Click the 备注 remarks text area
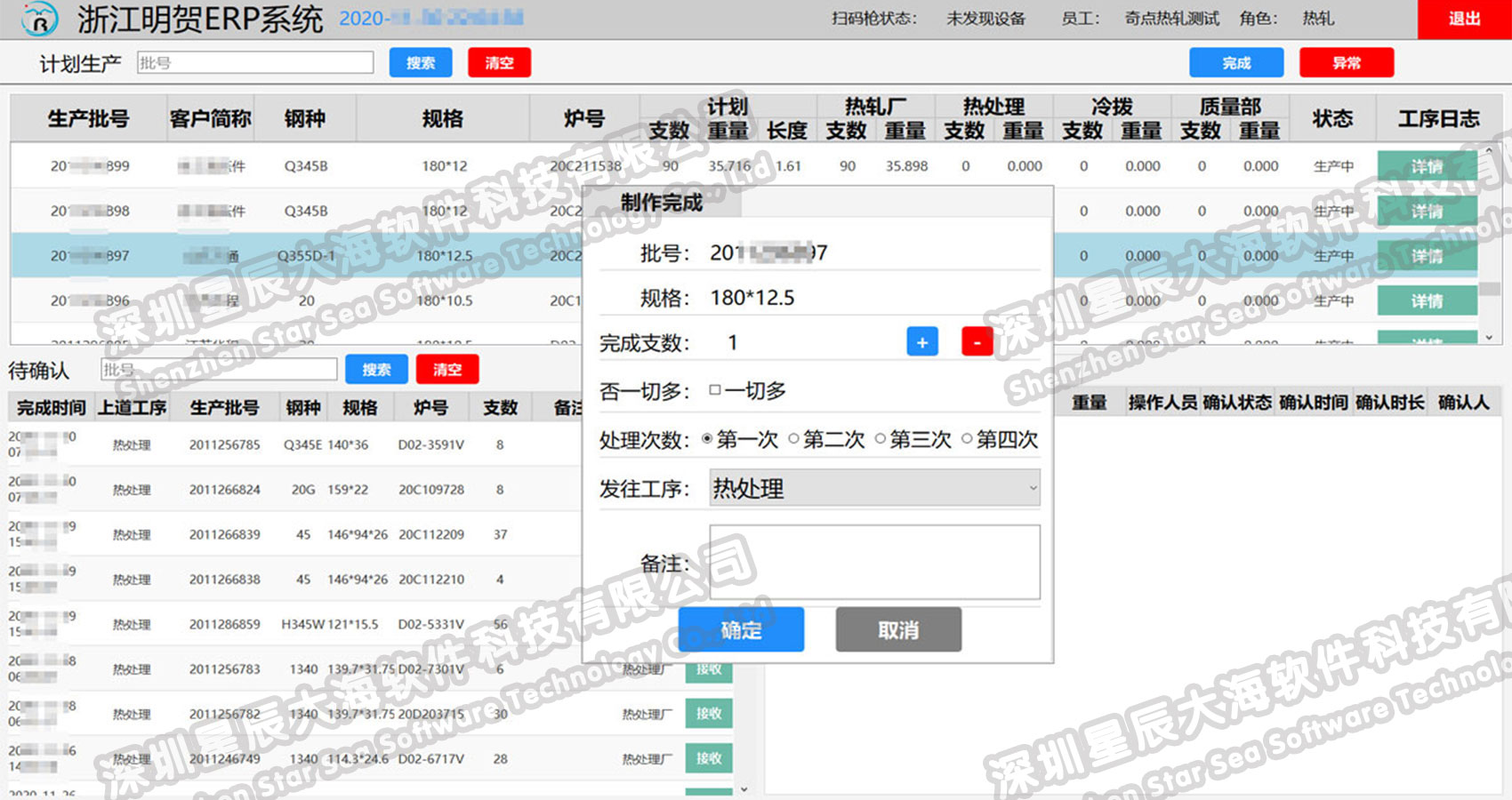 coord(874,562)
